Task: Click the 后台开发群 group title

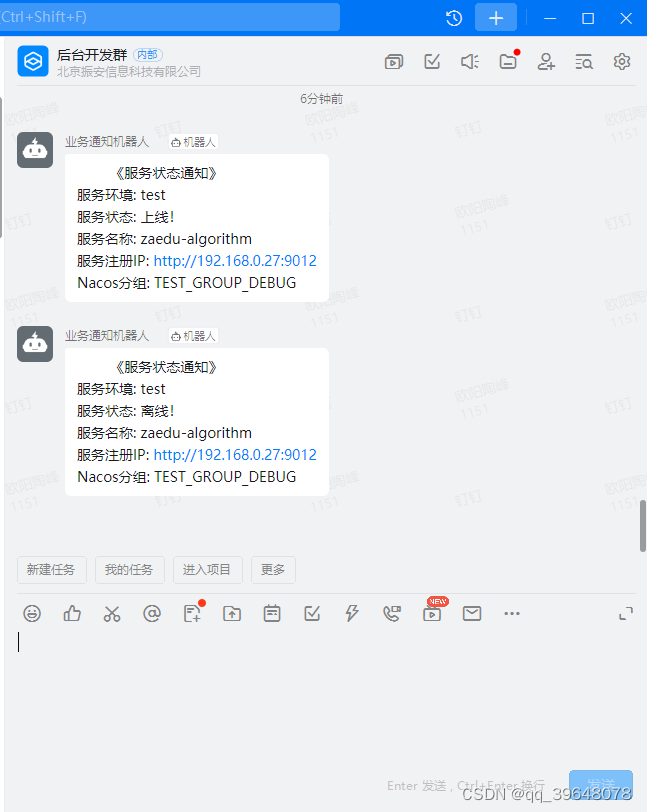Action: pos(92,54)
